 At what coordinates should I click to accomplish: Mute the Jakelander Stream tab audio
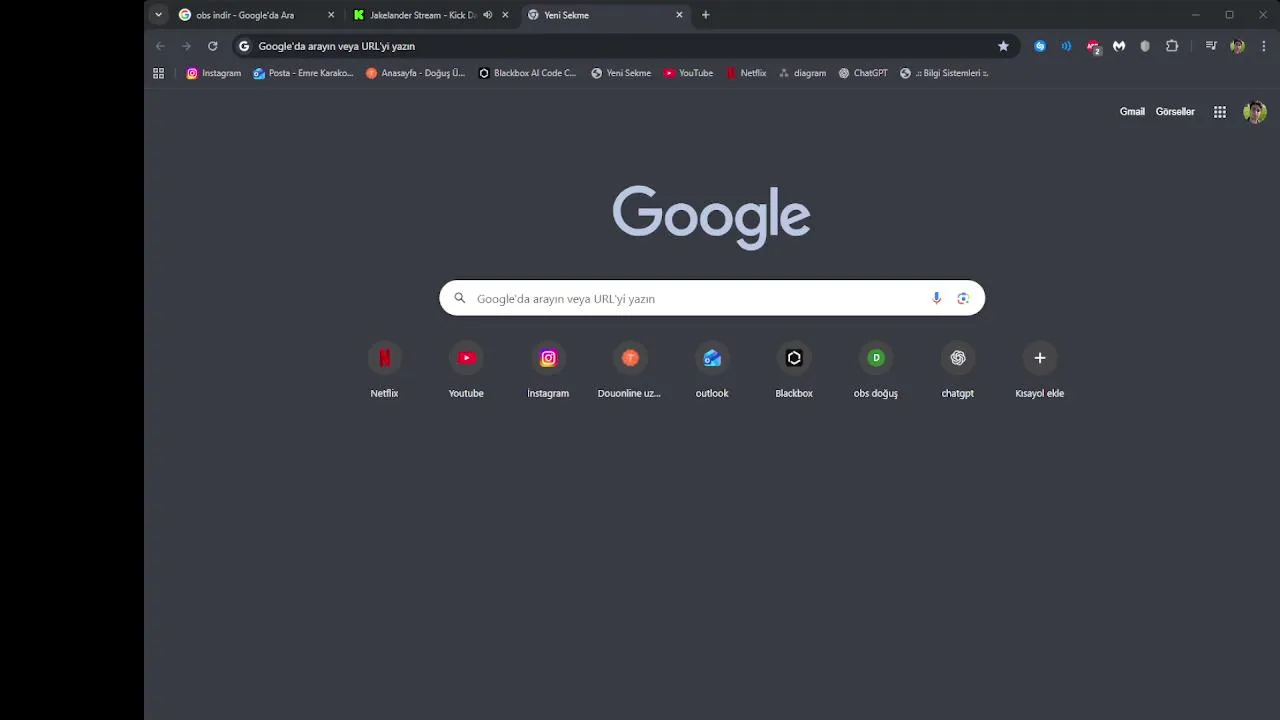pos(488,15)
